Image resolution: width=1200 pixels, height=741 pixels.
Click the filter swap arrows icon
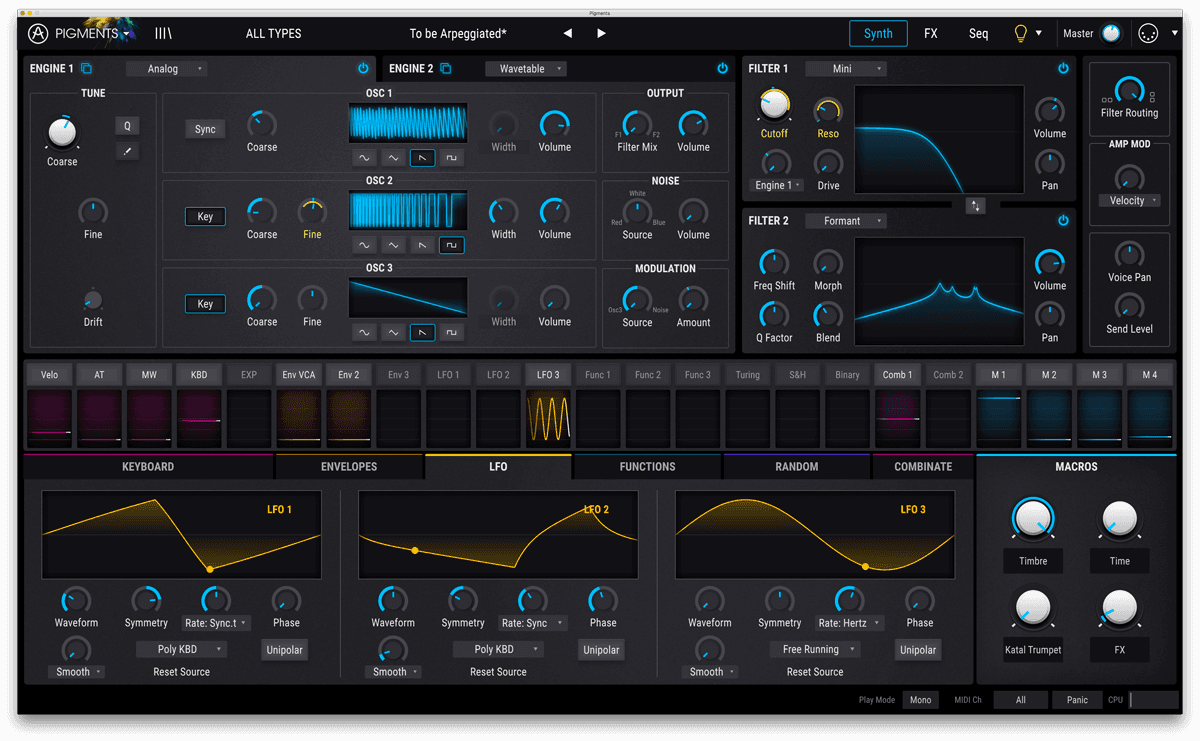[x=976, y=206]
